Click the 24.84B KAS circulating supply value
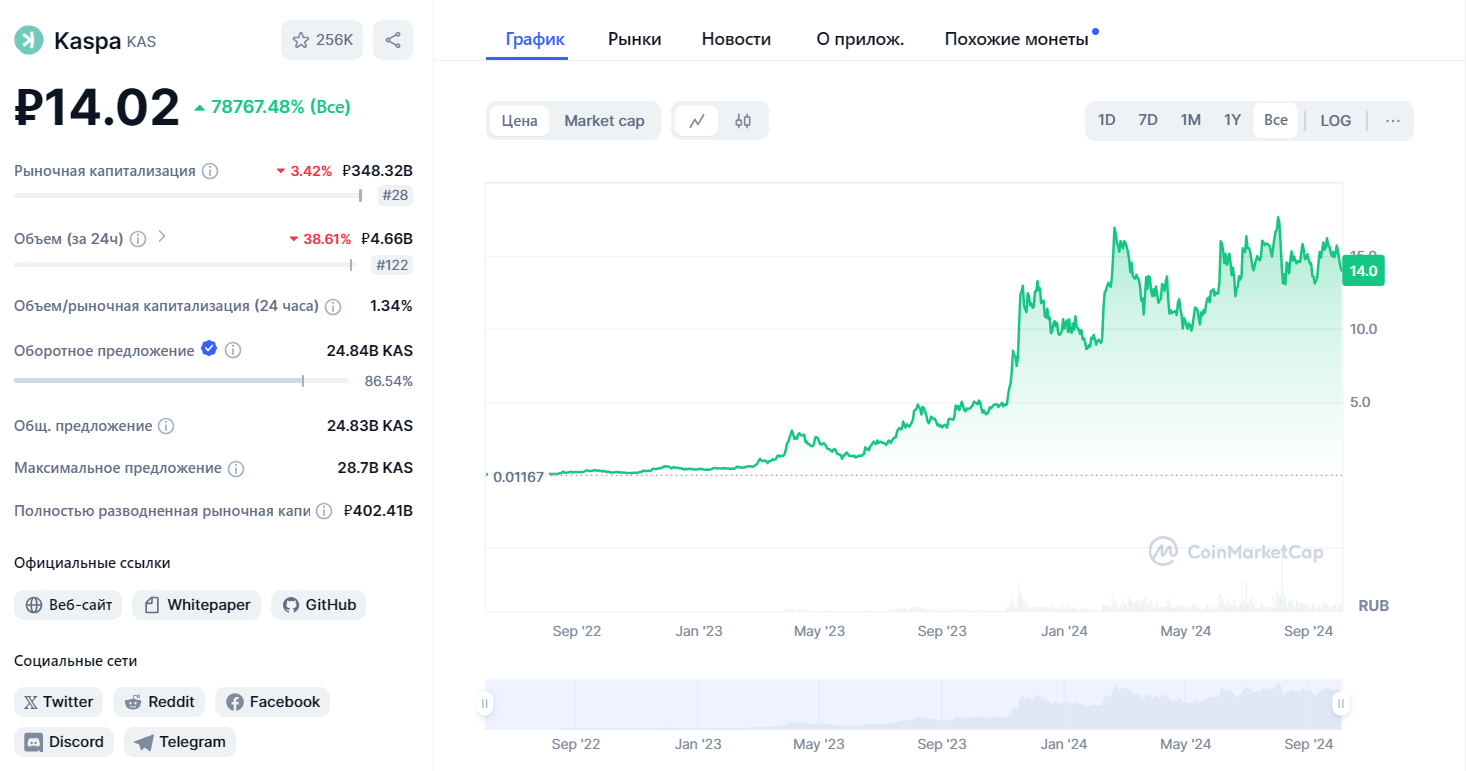Image resolution: width=1466 pixels, height=771 pixels. tap(370, 351)
